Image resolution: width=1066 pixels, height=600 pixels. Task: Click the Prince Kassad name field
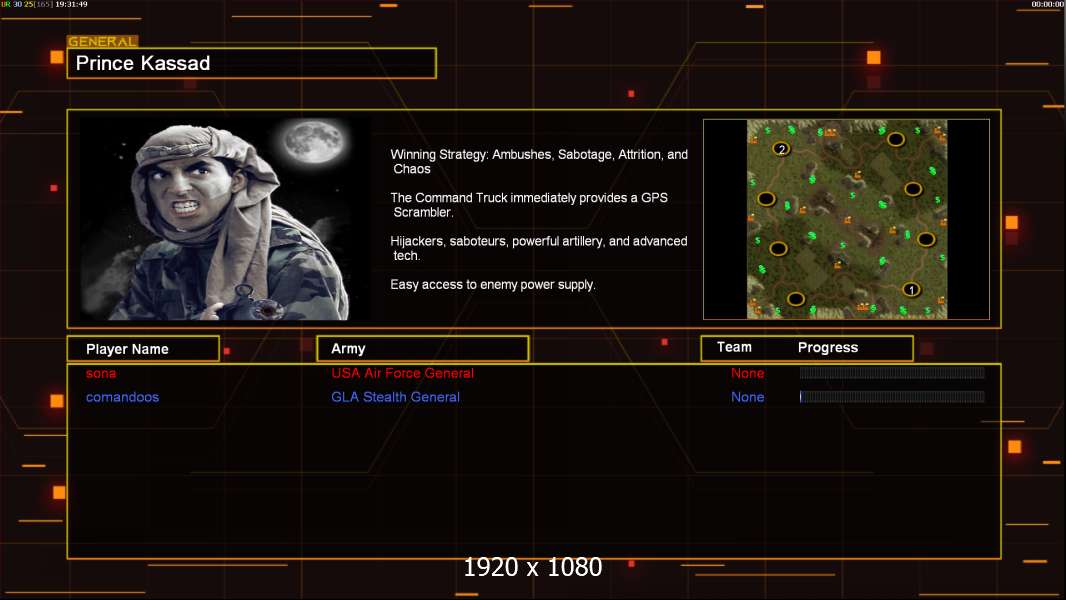(x=252, y=63)
